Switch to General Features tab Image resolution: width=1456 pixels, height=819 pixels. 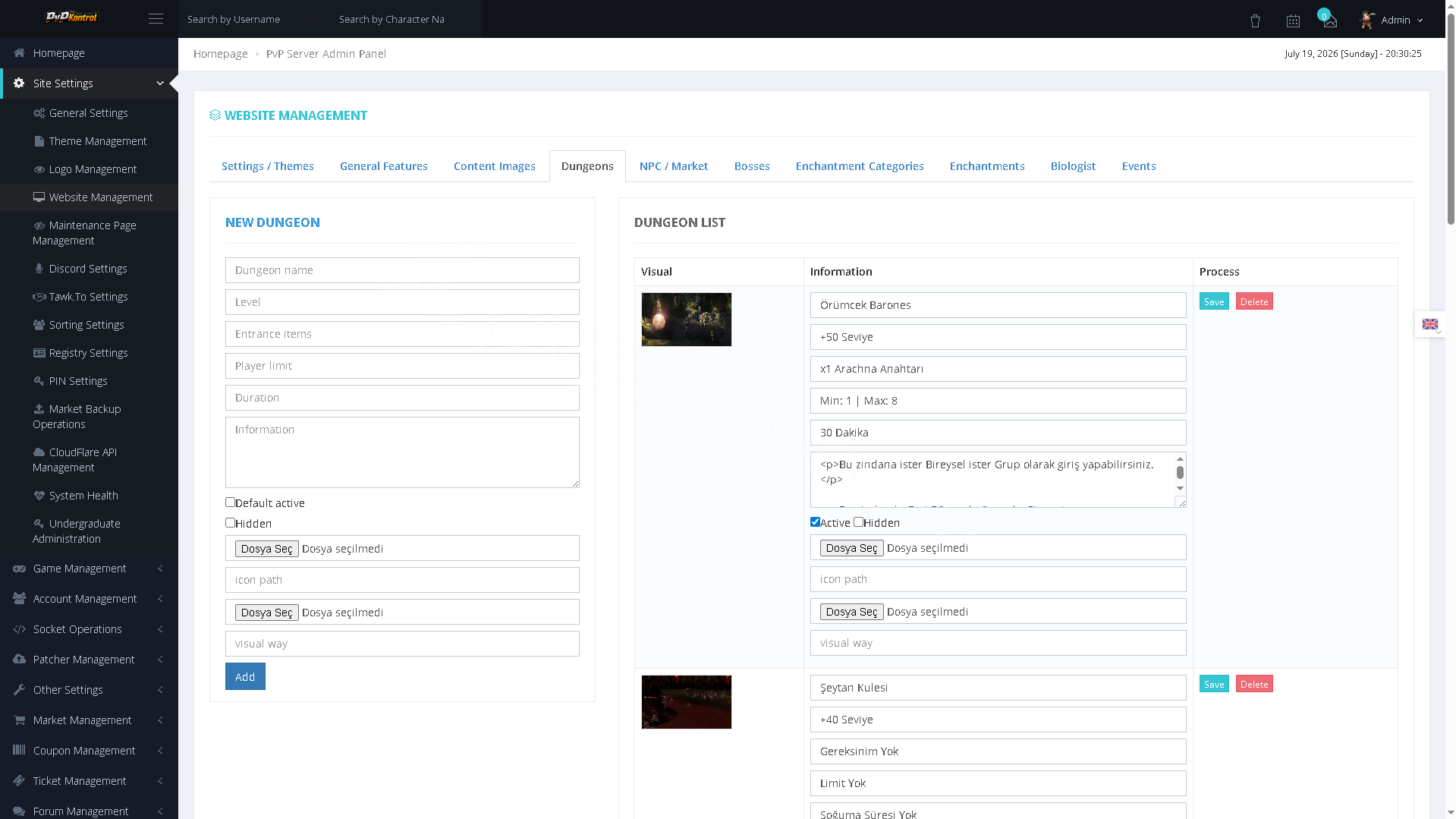(x=384, y=166)
